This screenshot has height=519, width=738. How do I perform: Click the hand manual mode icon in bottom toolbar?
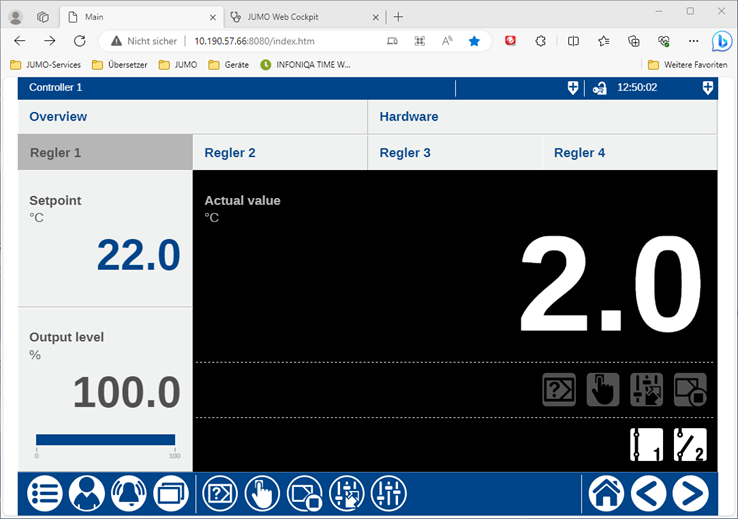pyautogui.click(x=262, y=494)
